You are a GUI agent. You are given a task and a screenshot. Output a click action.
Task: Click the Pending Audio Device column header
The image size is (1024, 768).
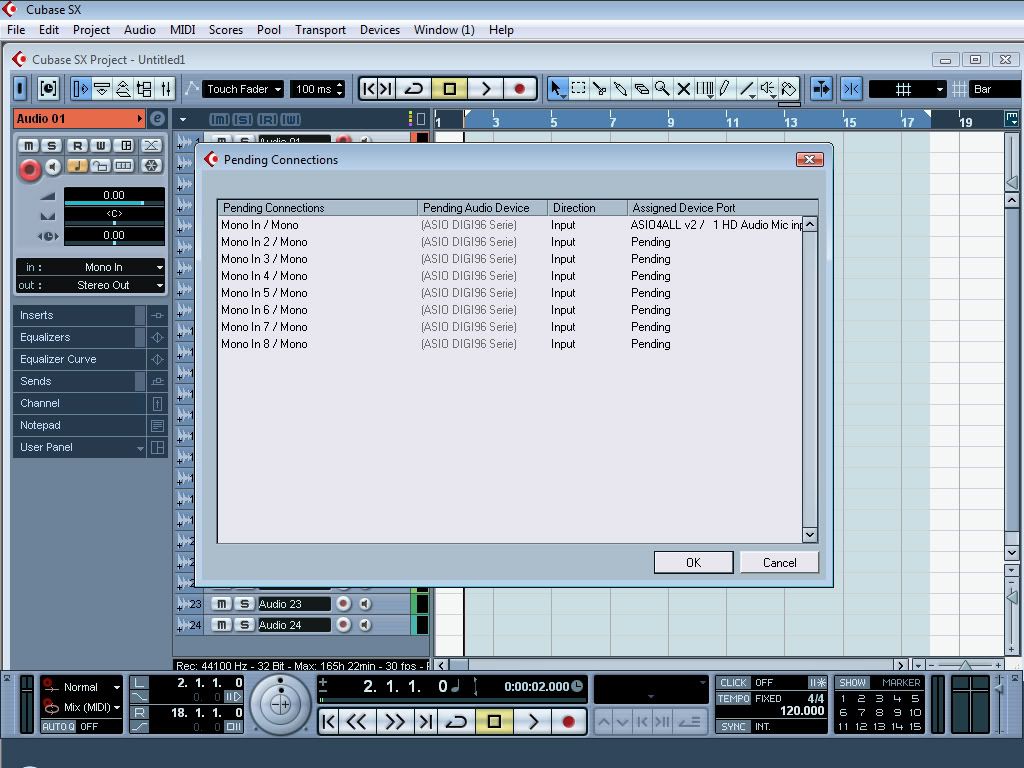(x=482, y=208)
